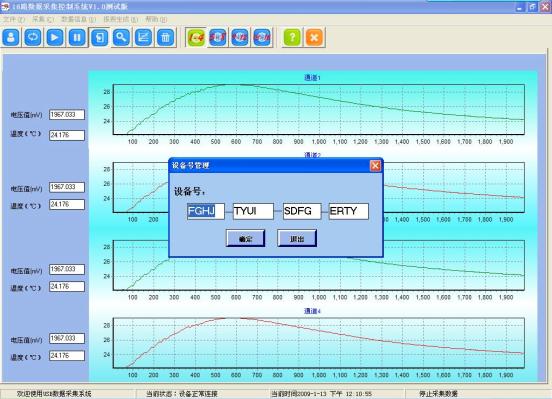Viewport: 552px width, 399px height.
Task: Select the green channels 1-4 view button
Action: click(196, 37)
